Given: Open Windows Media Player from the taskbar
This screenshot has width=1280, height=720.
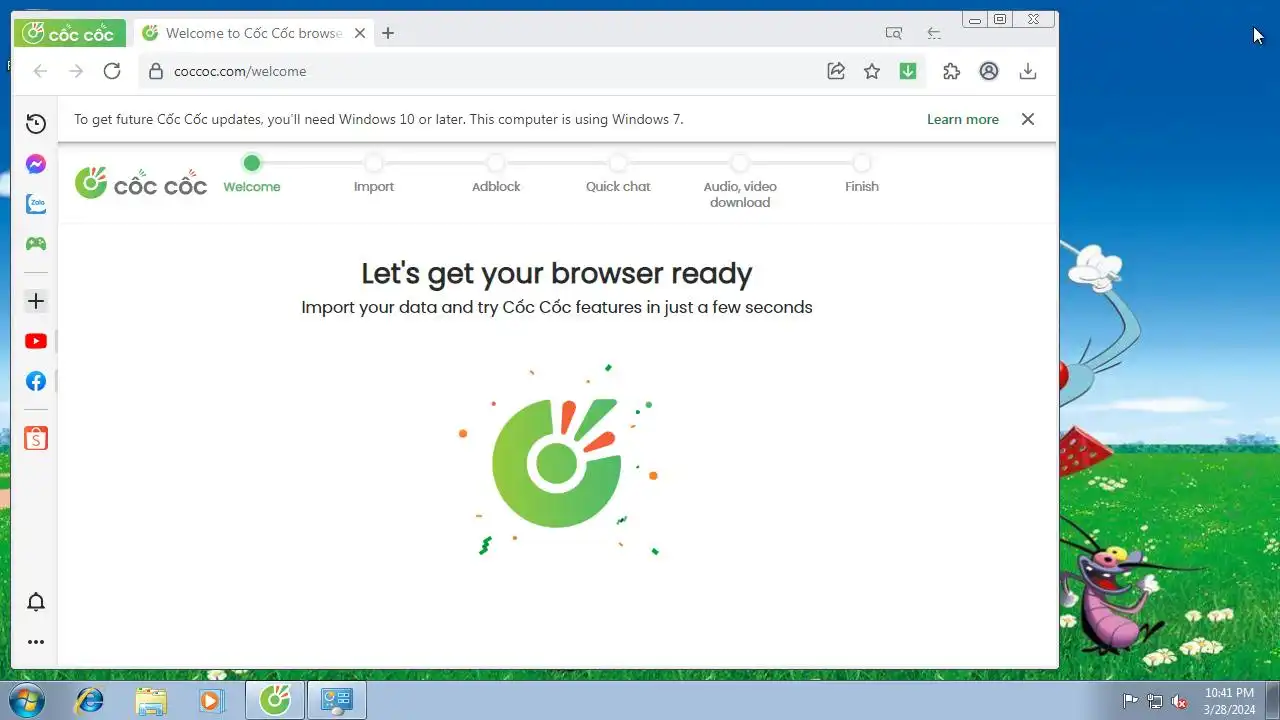Looking at the screenshot, I should [210, 700].
